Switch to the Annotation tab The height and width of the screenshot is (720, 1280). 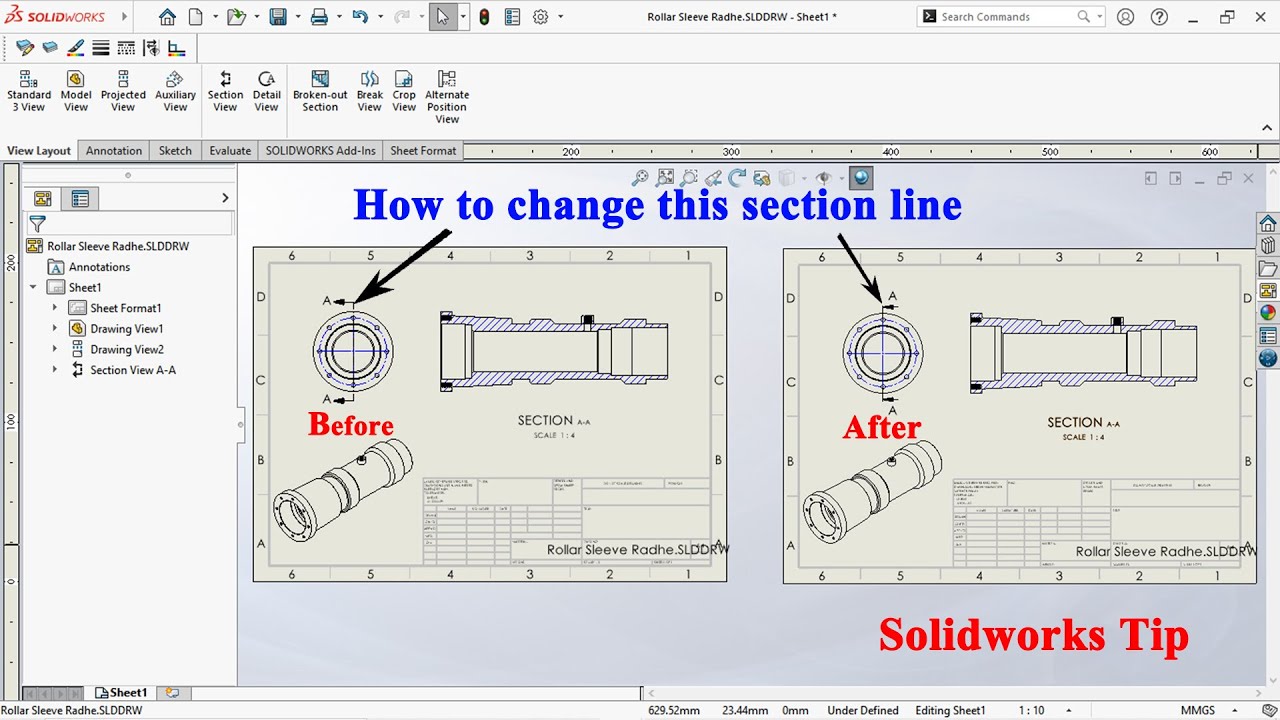pos(114,151)
